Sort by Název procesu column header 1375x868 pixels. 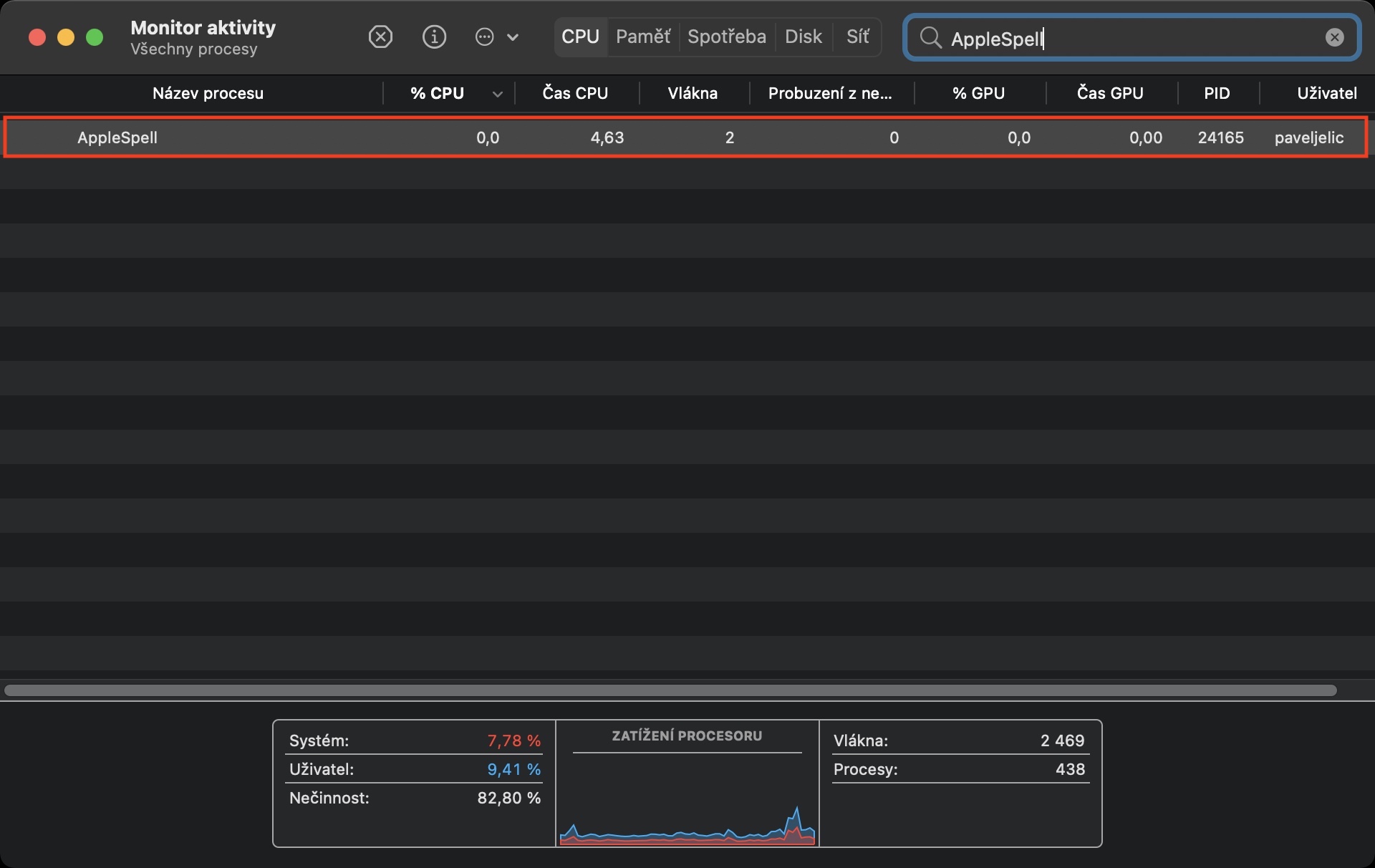(208, 93)
